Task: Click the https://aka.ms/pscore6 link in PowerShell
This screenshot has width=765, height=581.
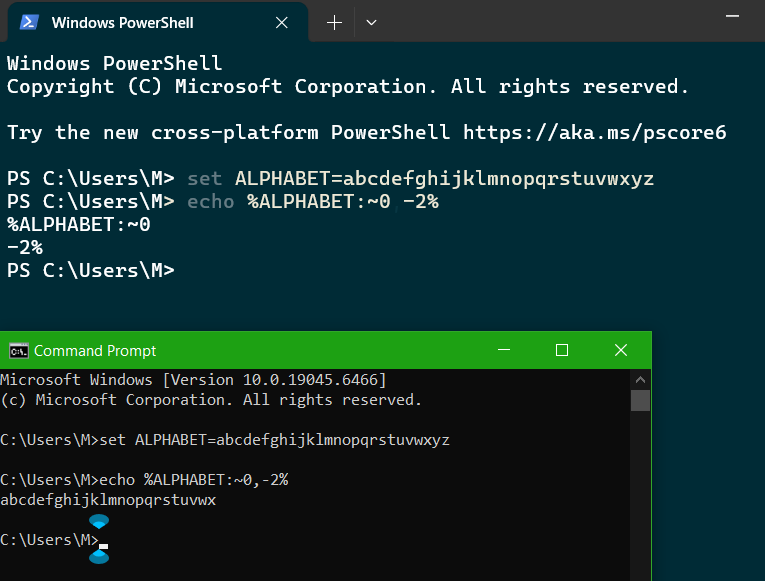Action: [x=595, y=133]
